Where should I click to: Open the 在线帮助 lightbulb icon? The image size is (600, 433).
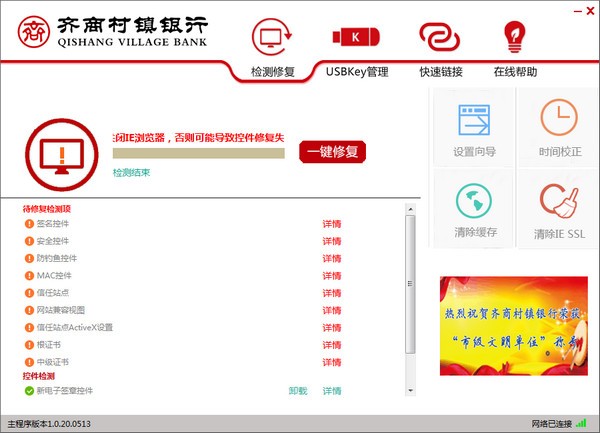click(x=514, y=37)
